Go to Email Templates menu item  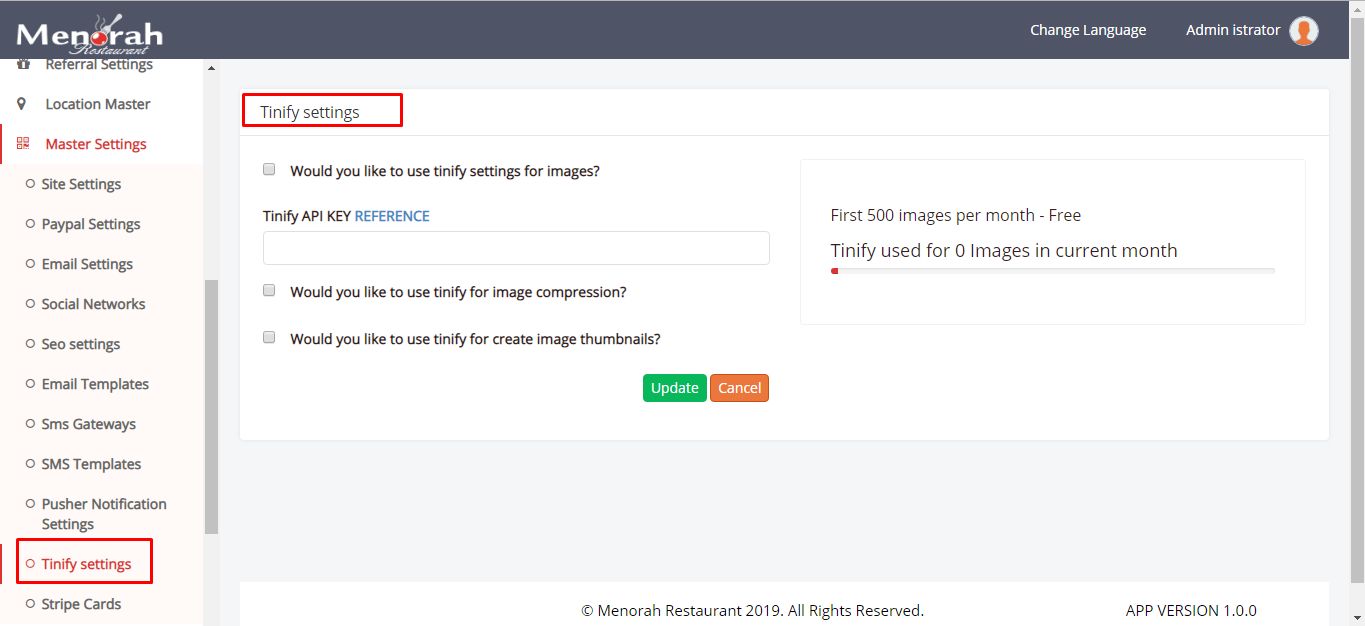tap(95, 384)
